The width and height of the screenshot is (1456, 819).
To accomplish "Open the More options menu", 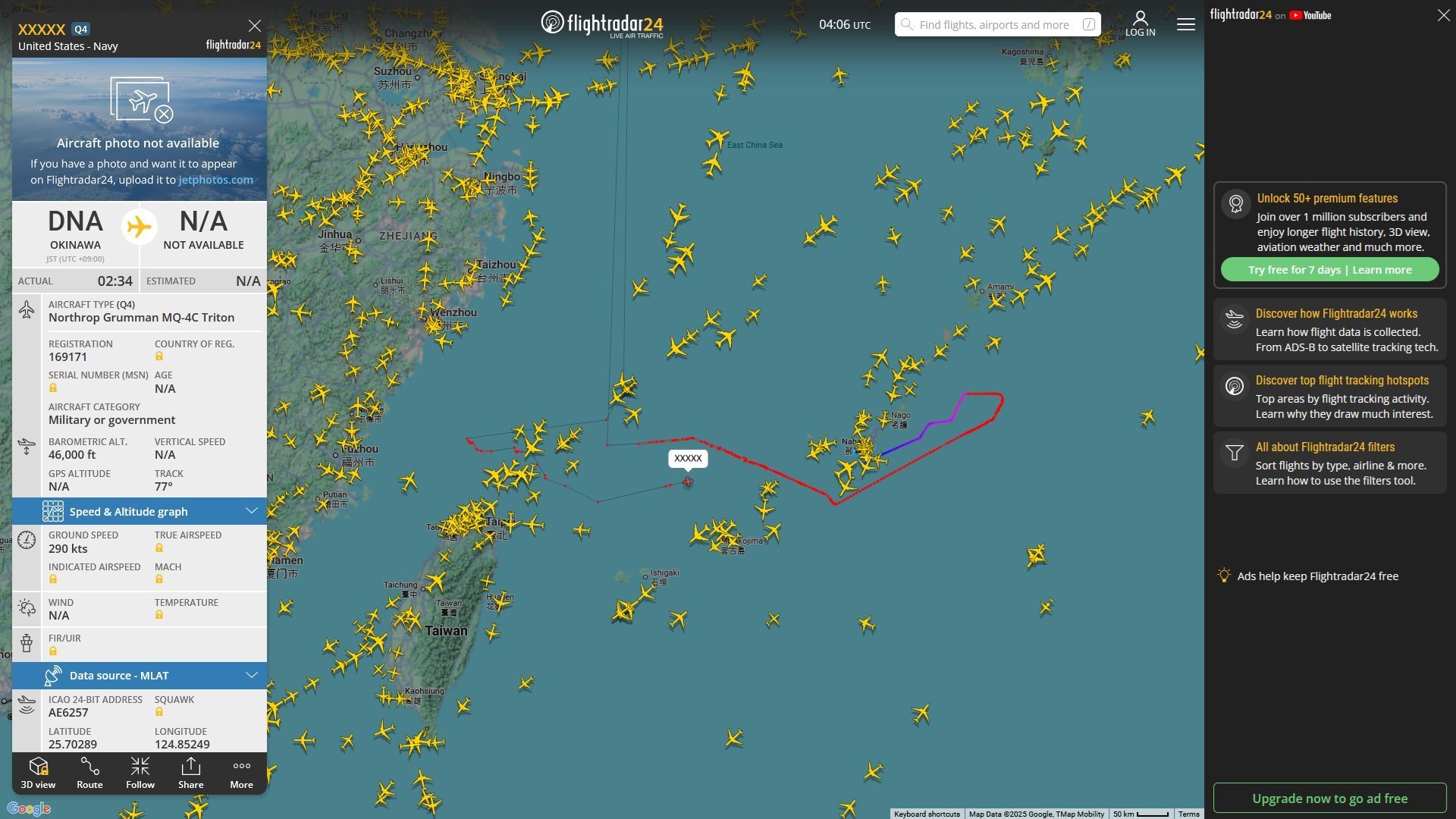I will point(242,773).
